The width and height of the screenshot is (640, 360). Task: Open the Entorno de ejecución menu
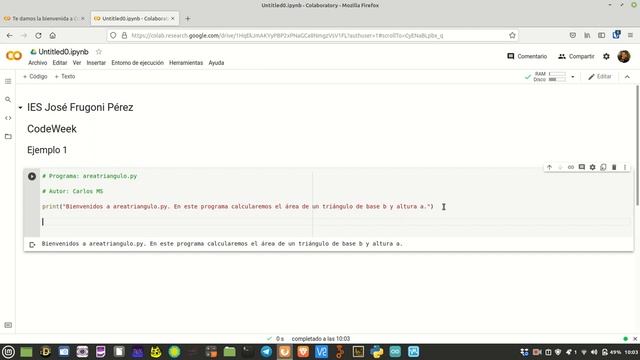pos(137,63)
